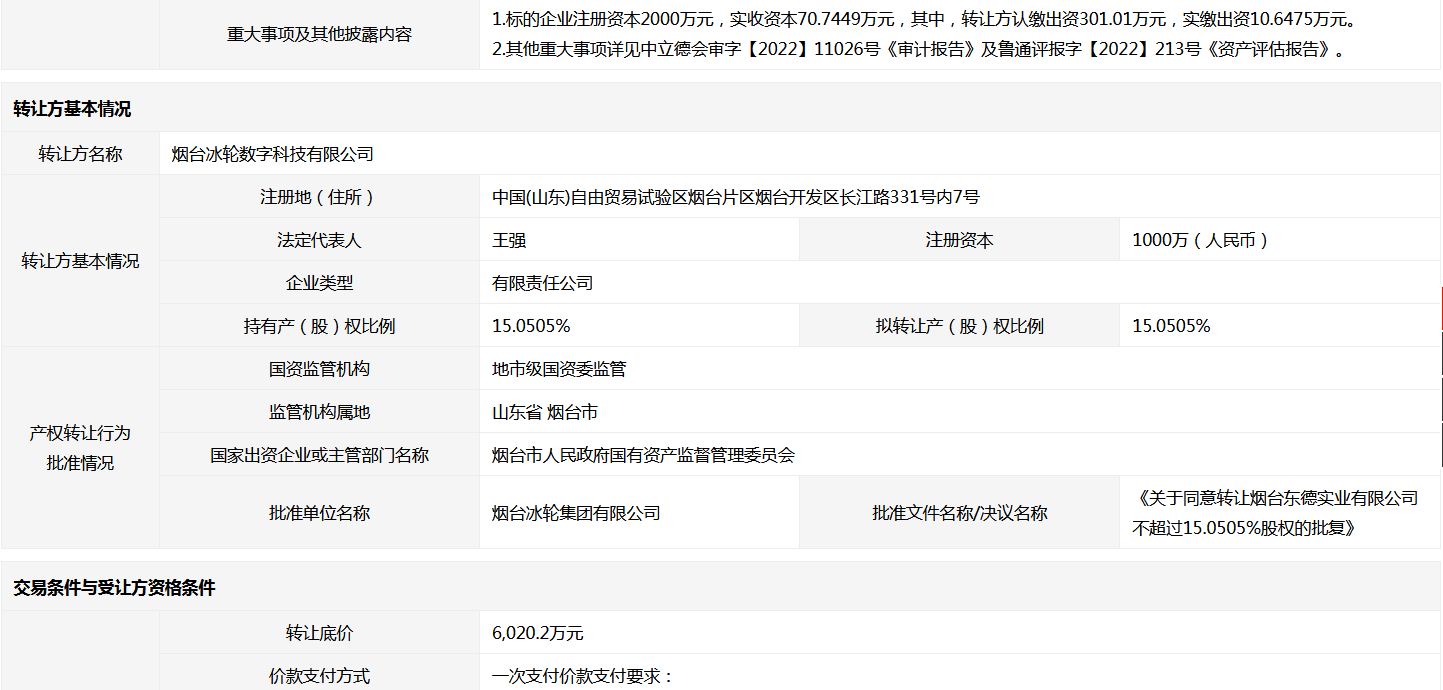
Task: Select the line about 标的企业注册资本2000万元
Action: pyautogui.click(x=924, y=19)
